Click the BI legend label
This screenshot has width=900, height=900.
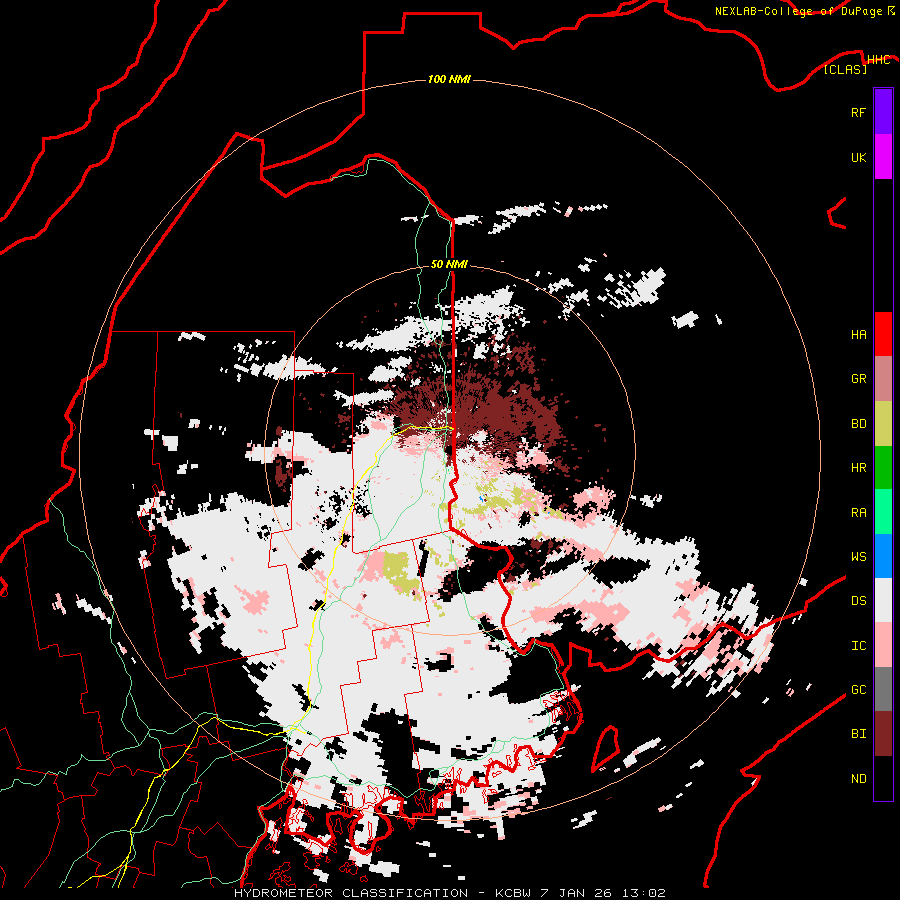858,734
